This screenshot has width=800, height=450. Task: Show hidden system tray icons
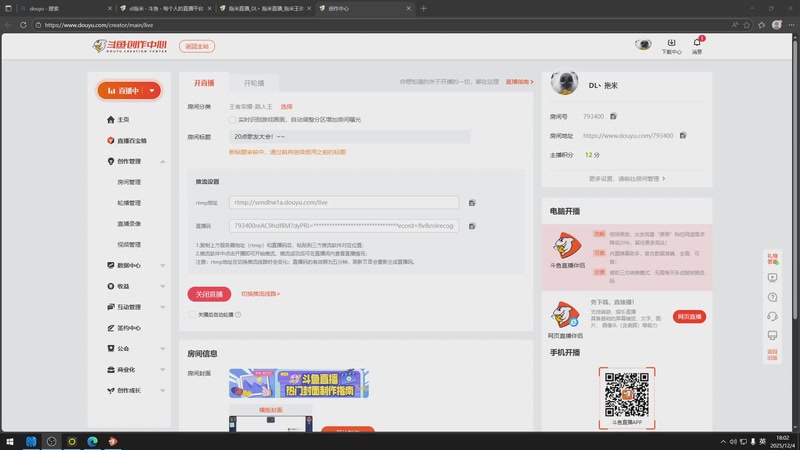coord(723,441)
